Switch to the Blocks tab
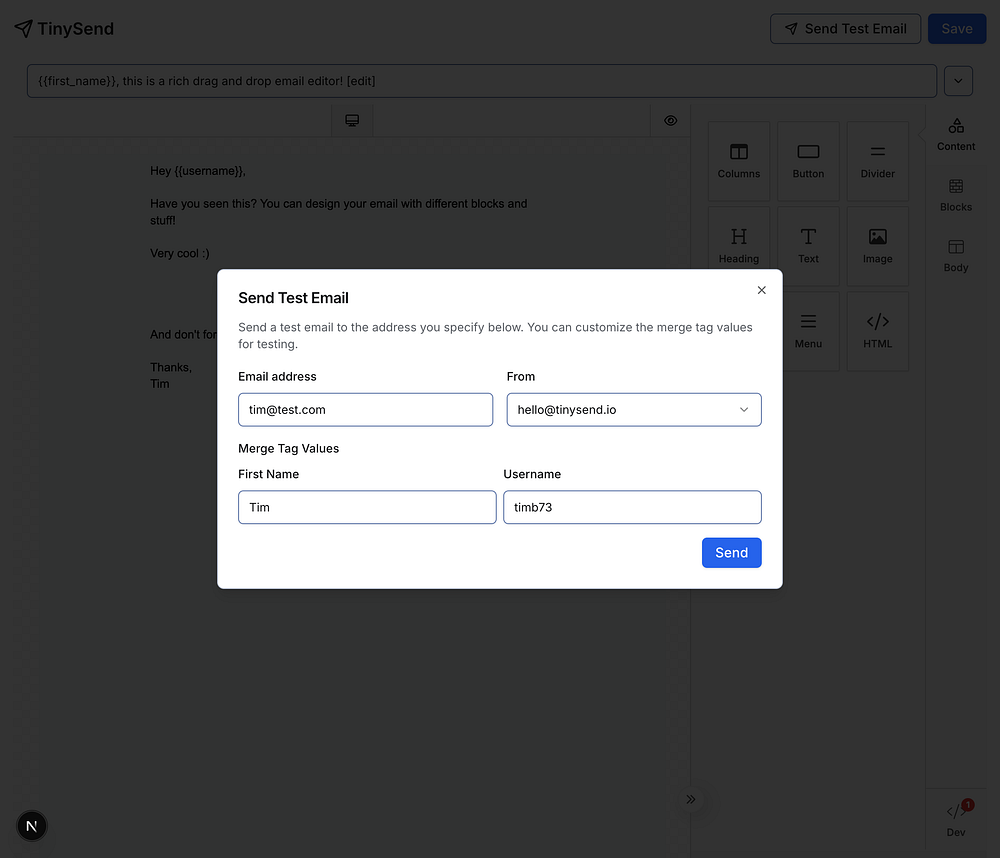Image resolution: width=1000 pixels, height=858 pixels. (956, 194)
